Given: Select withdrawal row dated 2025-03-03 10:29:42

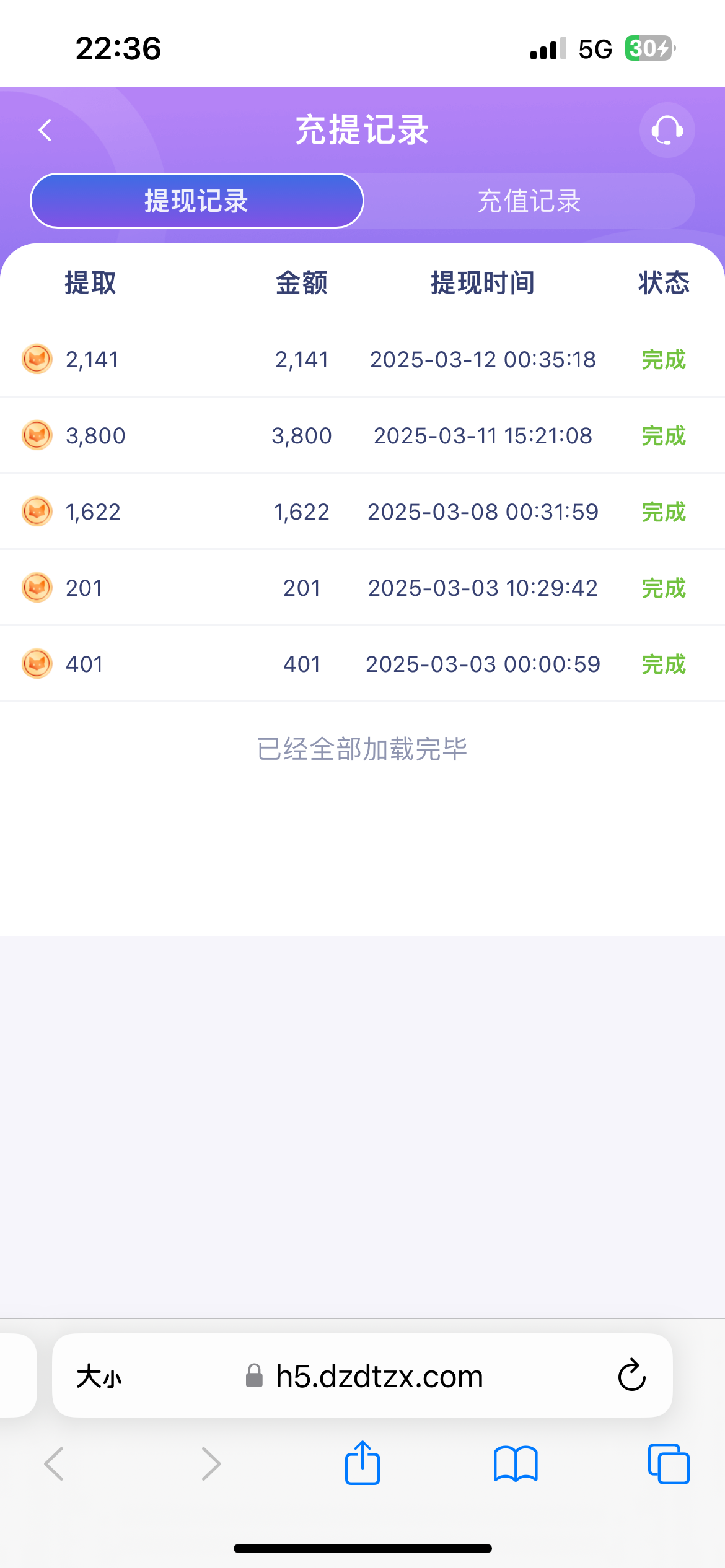Looking at the screenshot, I should [x=483, y=588].
